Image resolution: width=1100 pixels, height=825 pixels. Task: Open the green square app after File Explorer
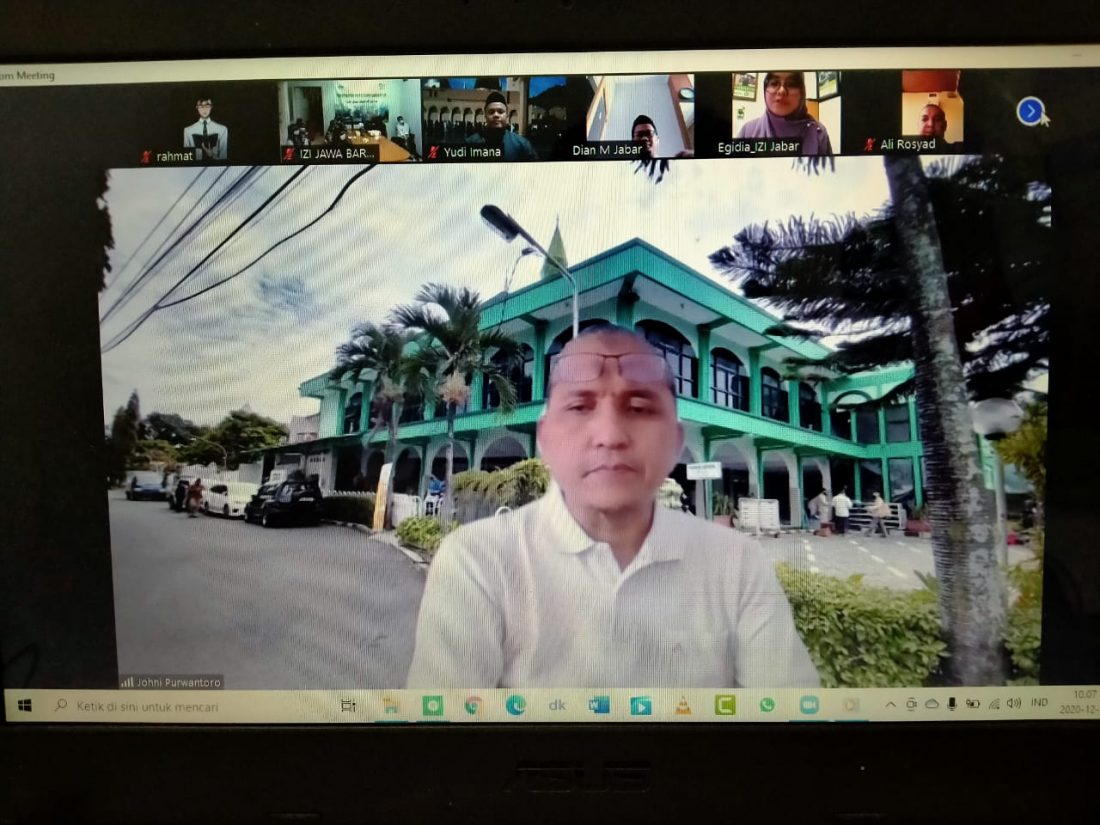point(432,706)
